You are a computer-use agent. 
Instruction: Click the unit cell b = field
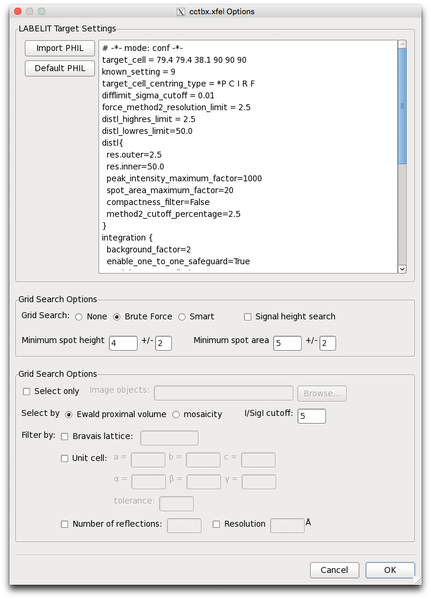203,460
